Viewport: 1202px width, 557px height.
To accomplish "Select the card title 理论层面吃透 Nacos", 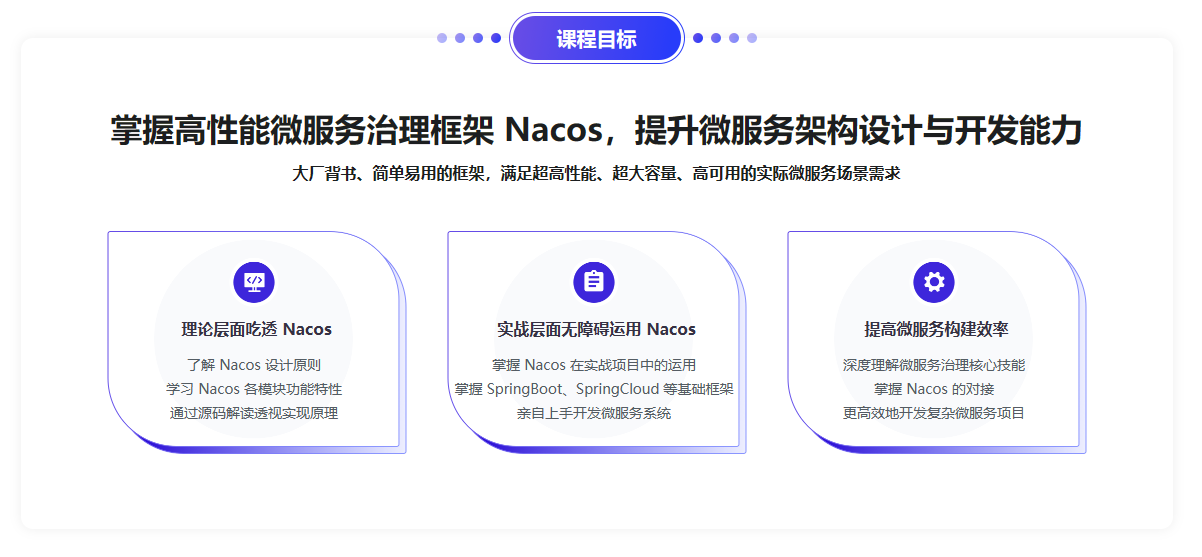I will pyautogui.click(x=256, y=329).
